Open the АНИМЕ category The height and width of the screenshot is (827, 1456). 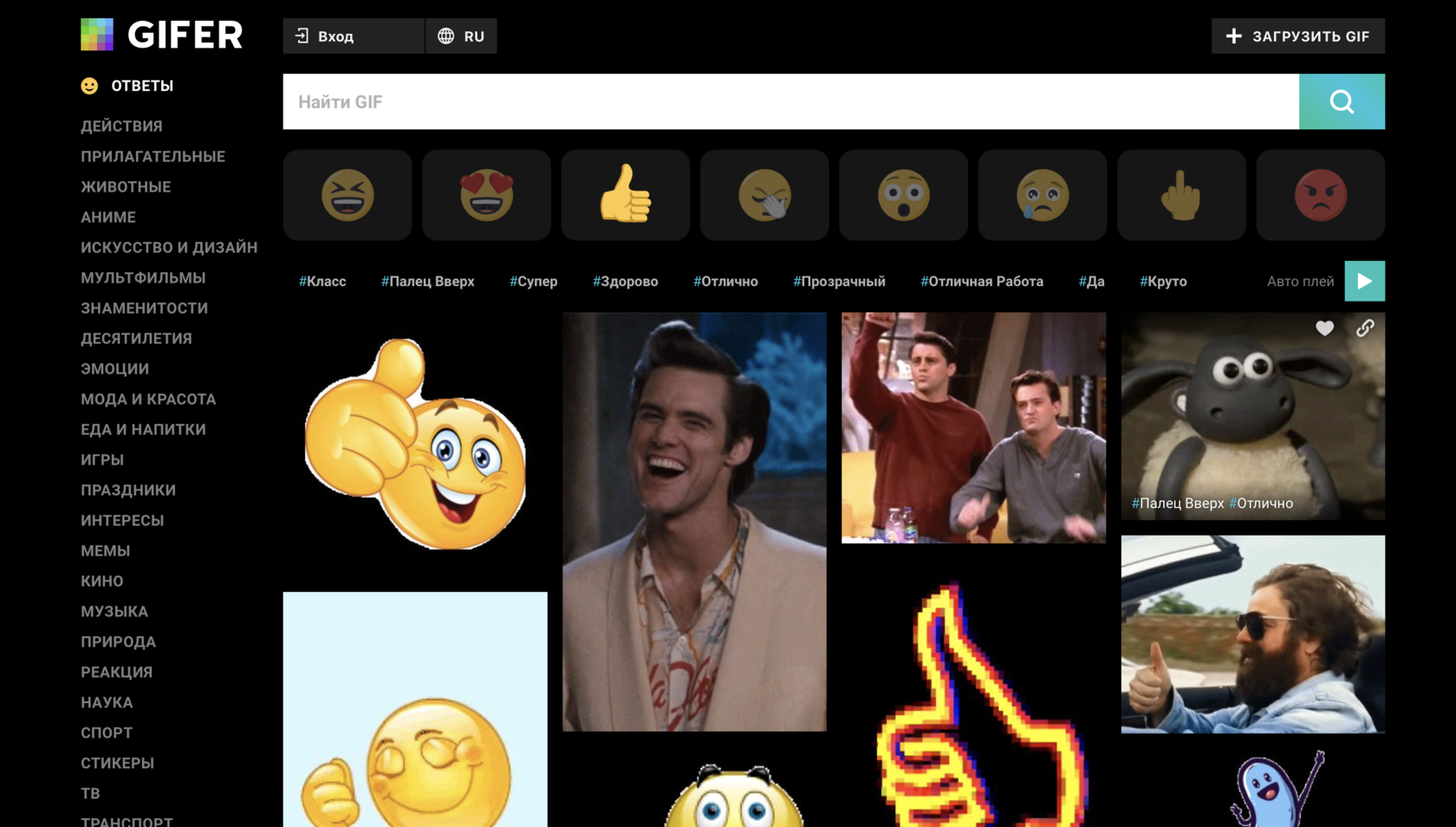pyautogui.click(x=108, y=217)
